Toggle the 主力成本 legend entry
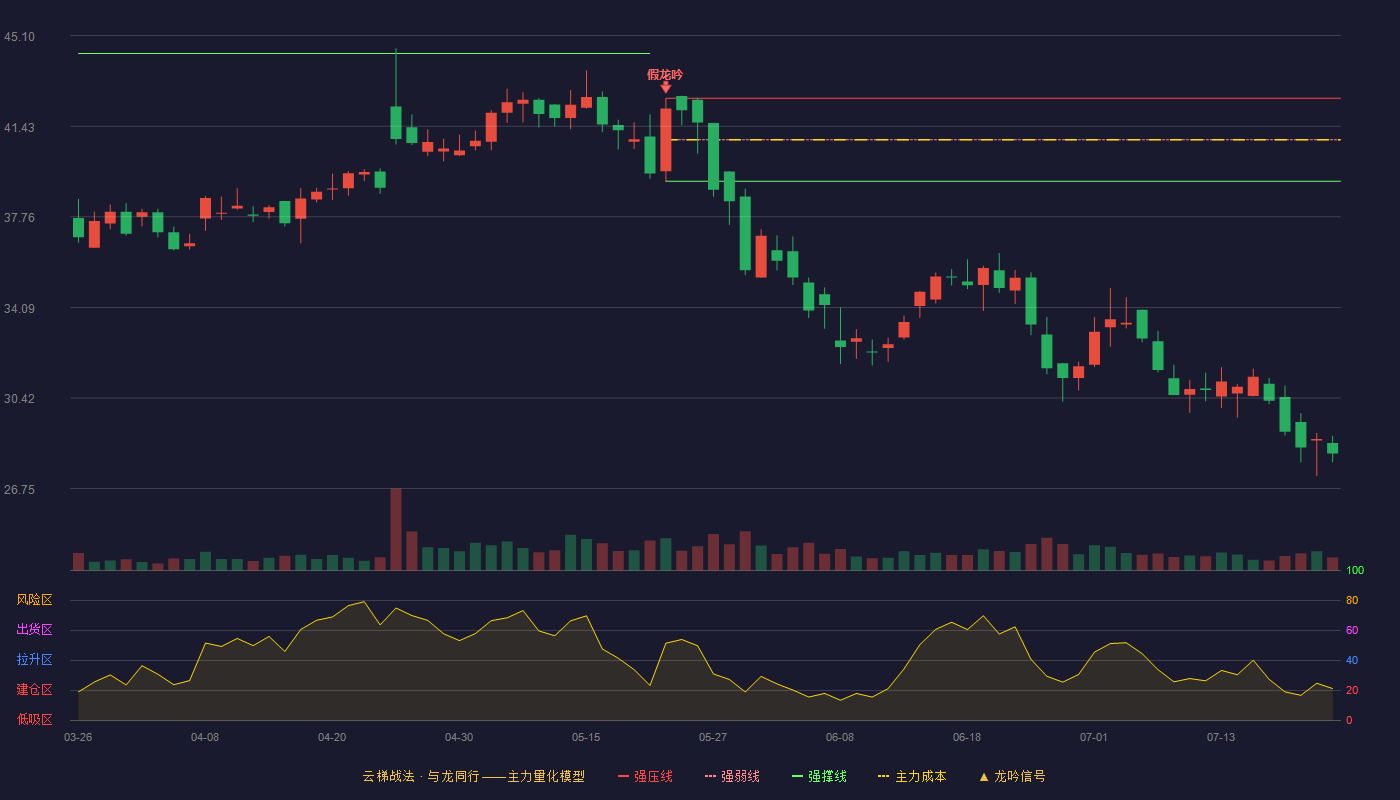The height and width of the screenshot is (800, 1400). pyautogui.click(x=912, y=776)
